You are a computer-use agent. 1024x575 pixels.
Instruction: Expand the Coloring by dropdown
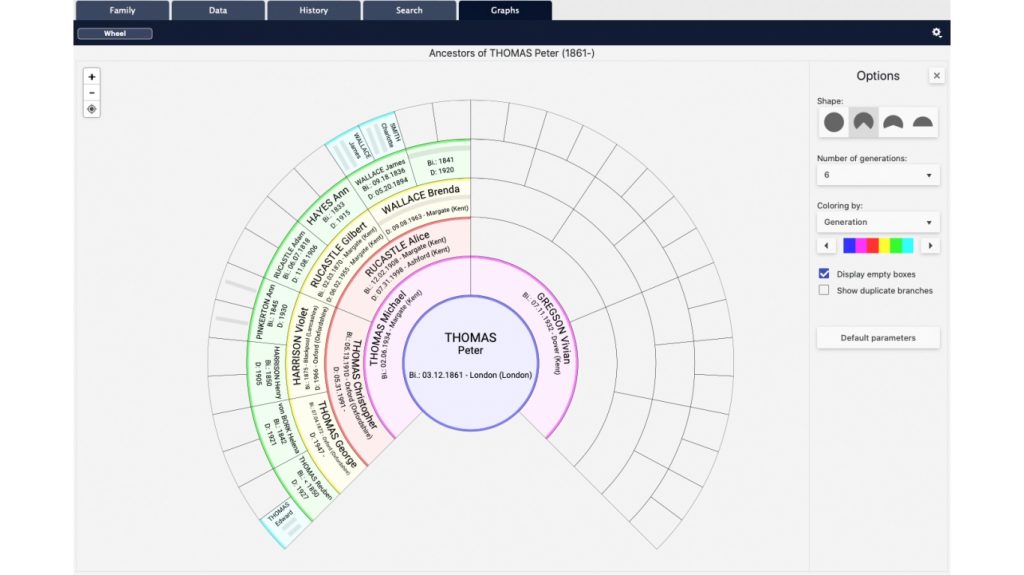pyautogui.click(x=878, y=222)
